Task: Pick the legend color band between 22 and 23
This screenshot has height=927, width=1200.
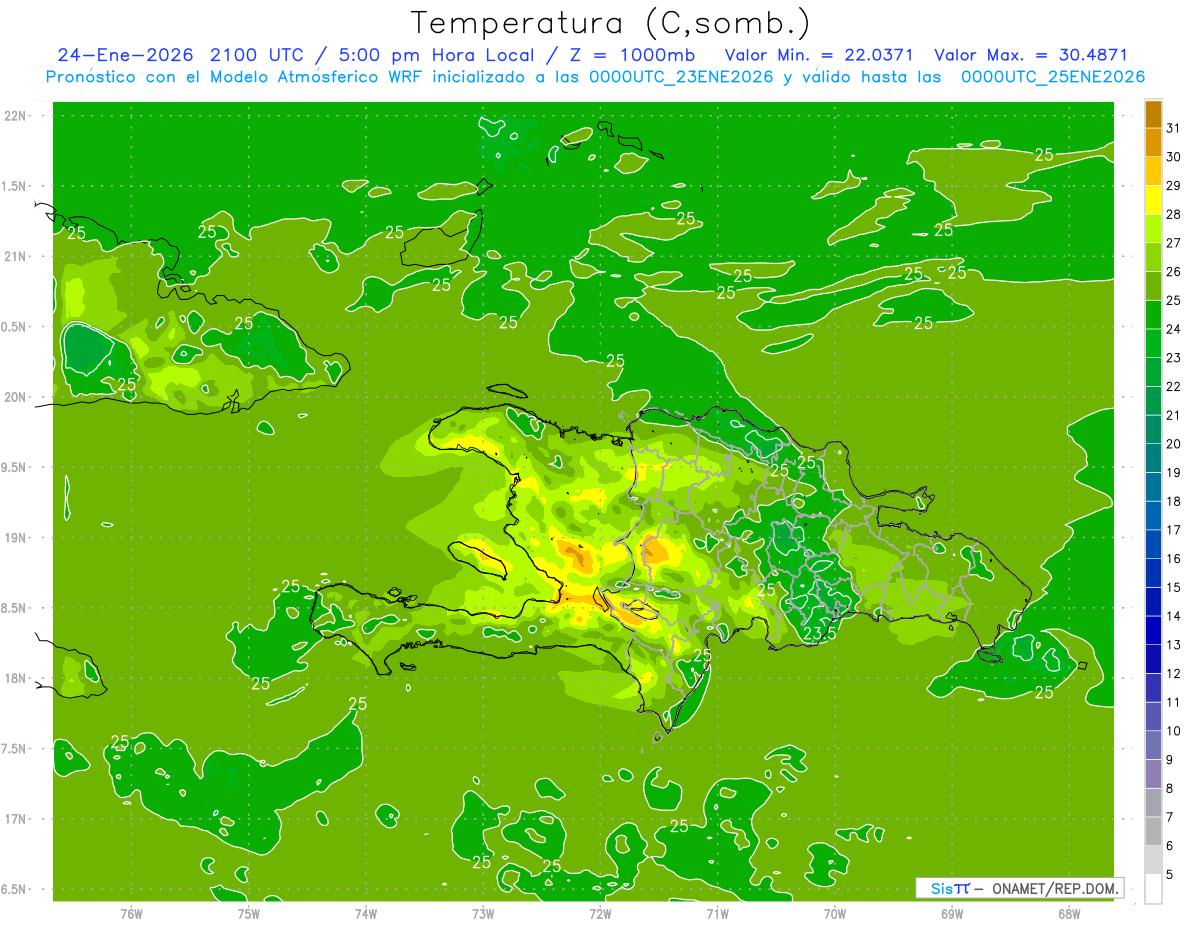Action: [x=1153, y=372]
